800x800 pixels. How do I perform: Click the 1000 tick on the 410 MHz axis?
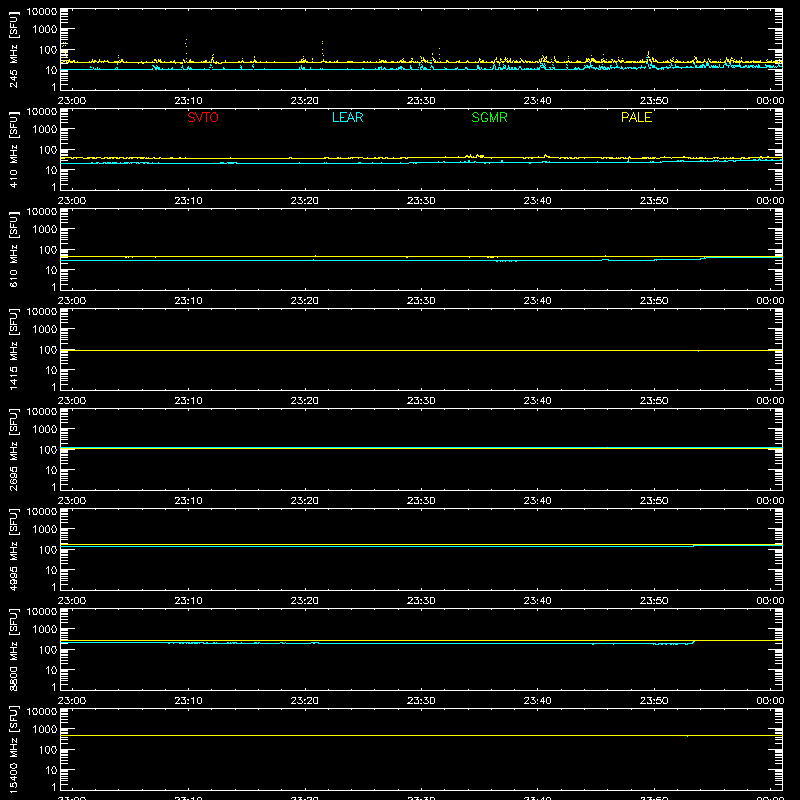(45, 130)
